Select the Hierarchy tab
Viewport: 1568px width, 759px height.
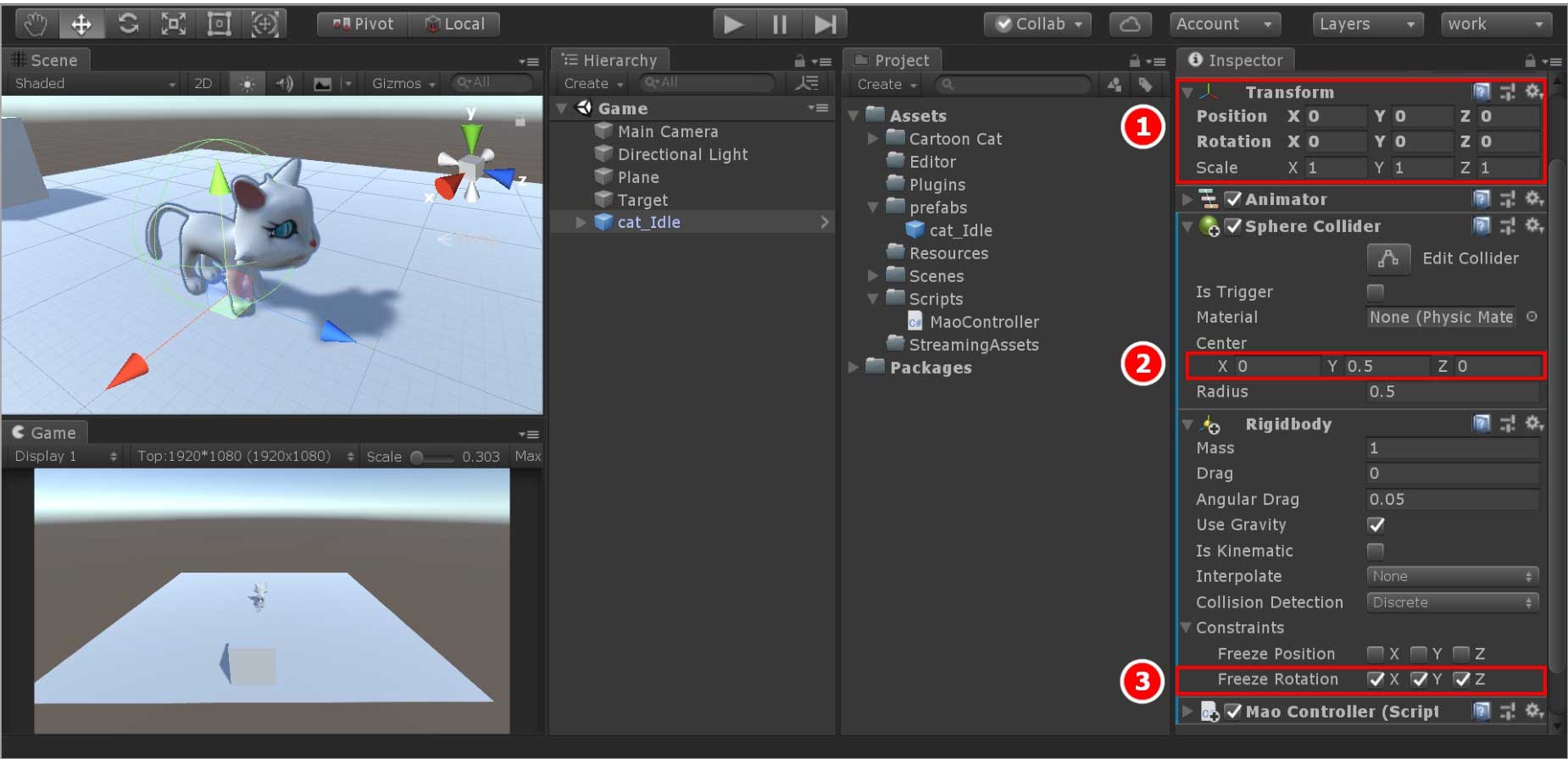(x=611, y=60)
